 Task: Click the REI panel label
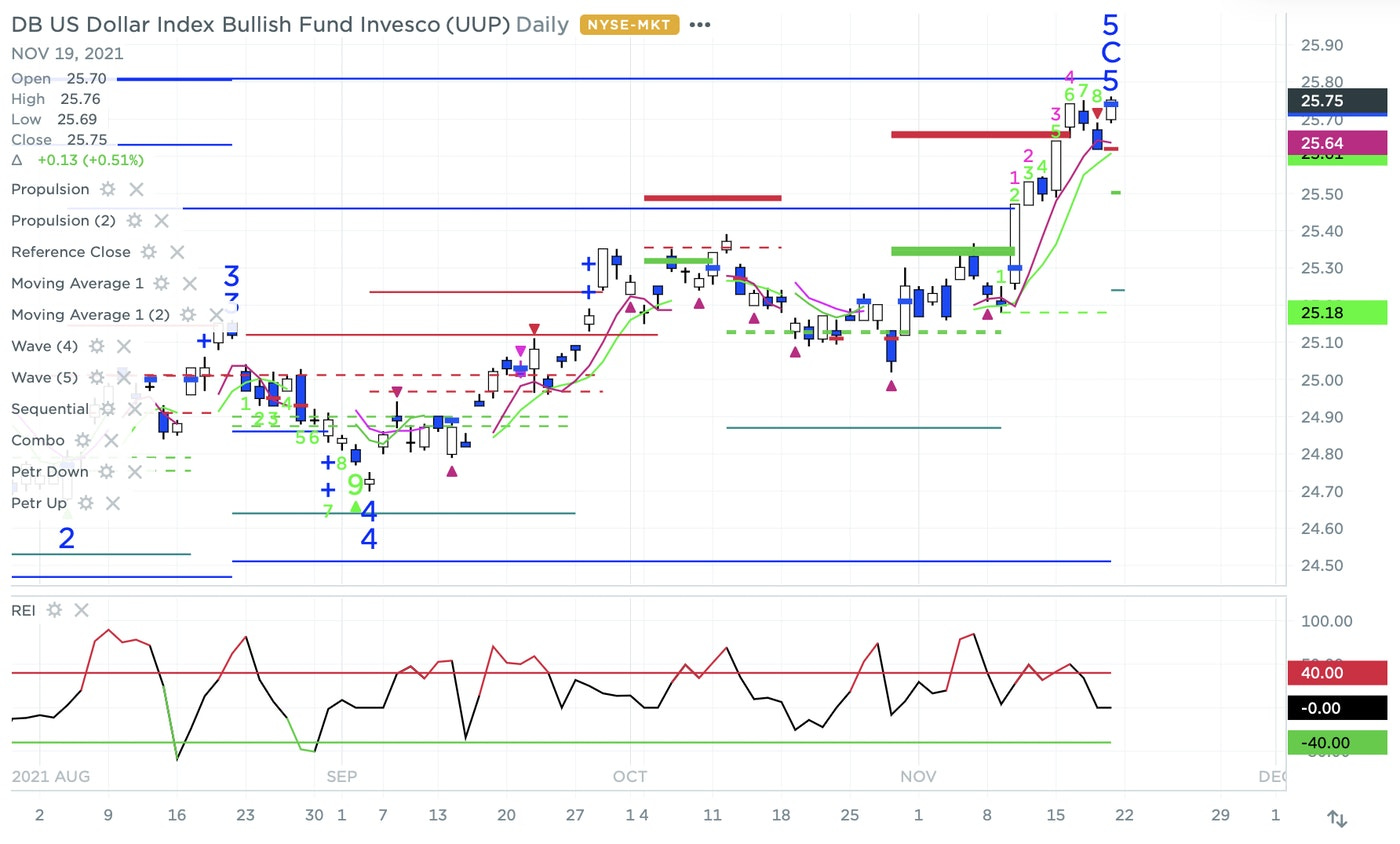[x=24, y=610]
